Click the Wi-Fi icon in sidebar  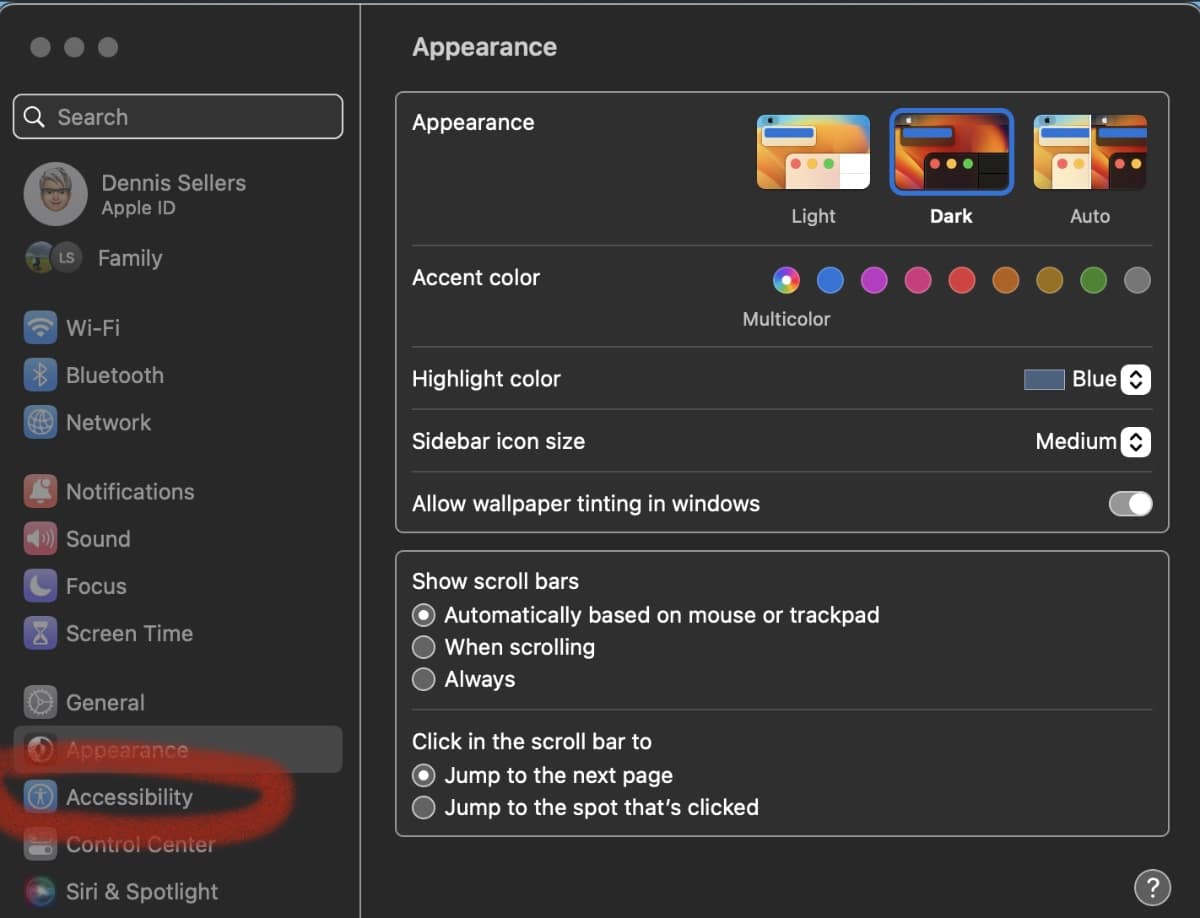[x=40, y=328]
